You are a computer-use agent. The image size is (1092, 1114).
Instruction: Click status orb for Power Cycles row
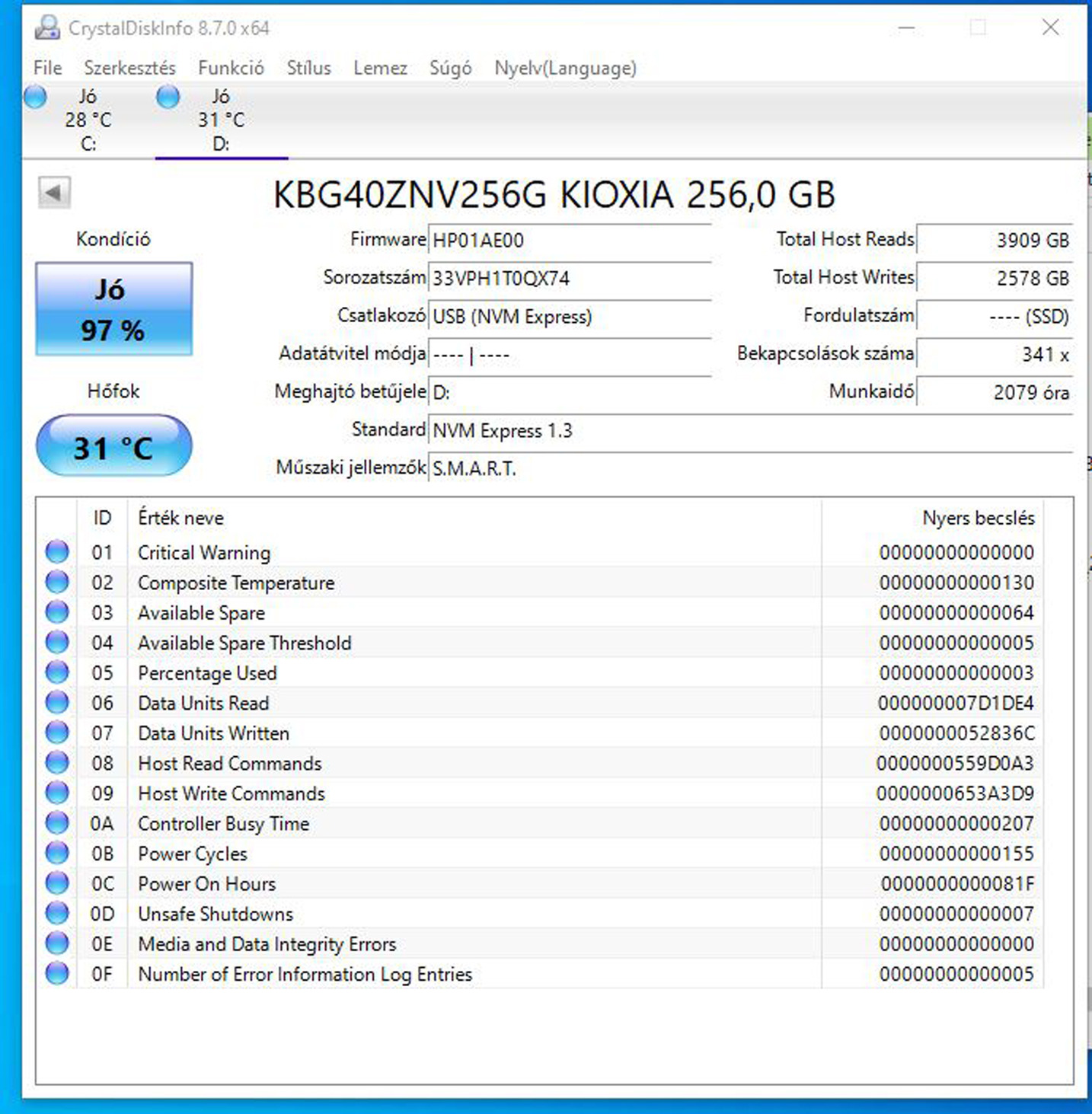click(57, 853)
